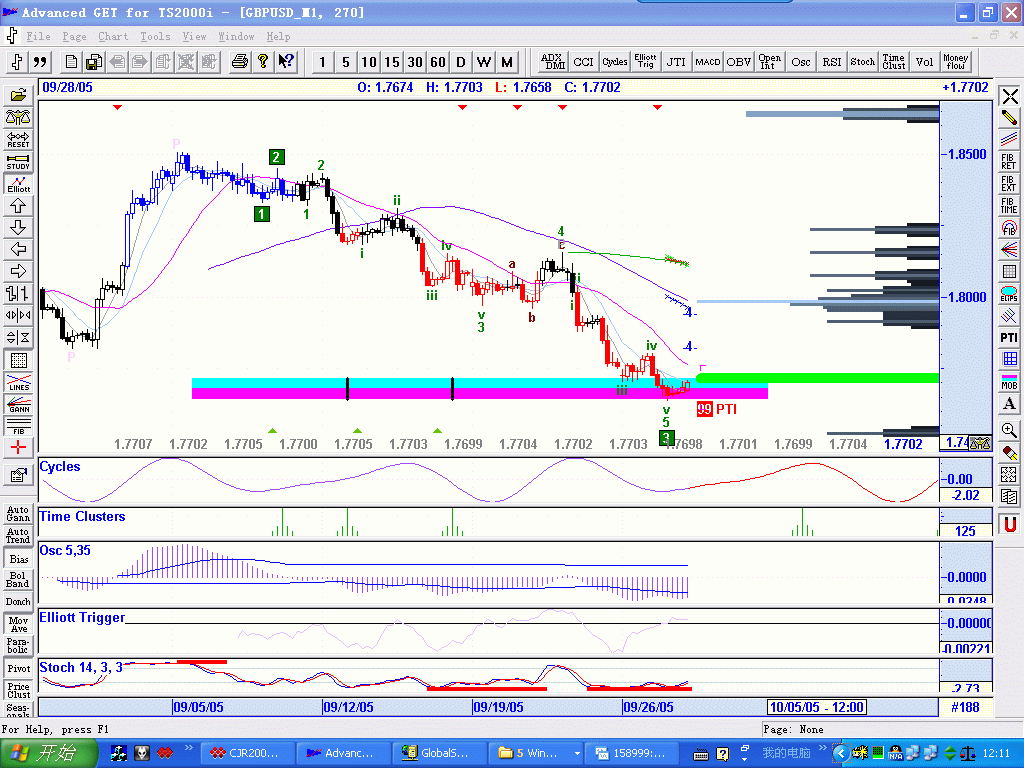
Task: Select Daily timeframe button D
Action: coord(460,62)
